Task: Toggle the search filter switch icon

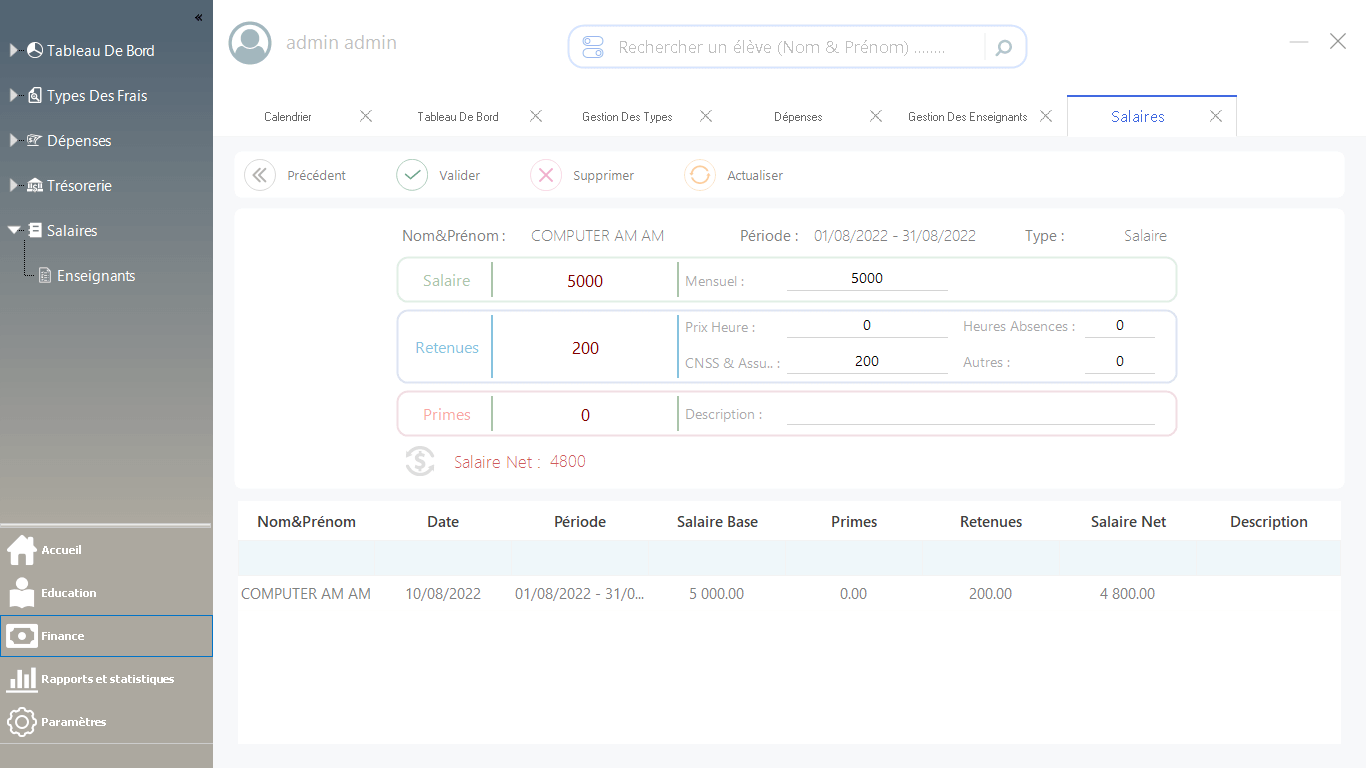Action: pyautogui.click(x=593, y=47)
